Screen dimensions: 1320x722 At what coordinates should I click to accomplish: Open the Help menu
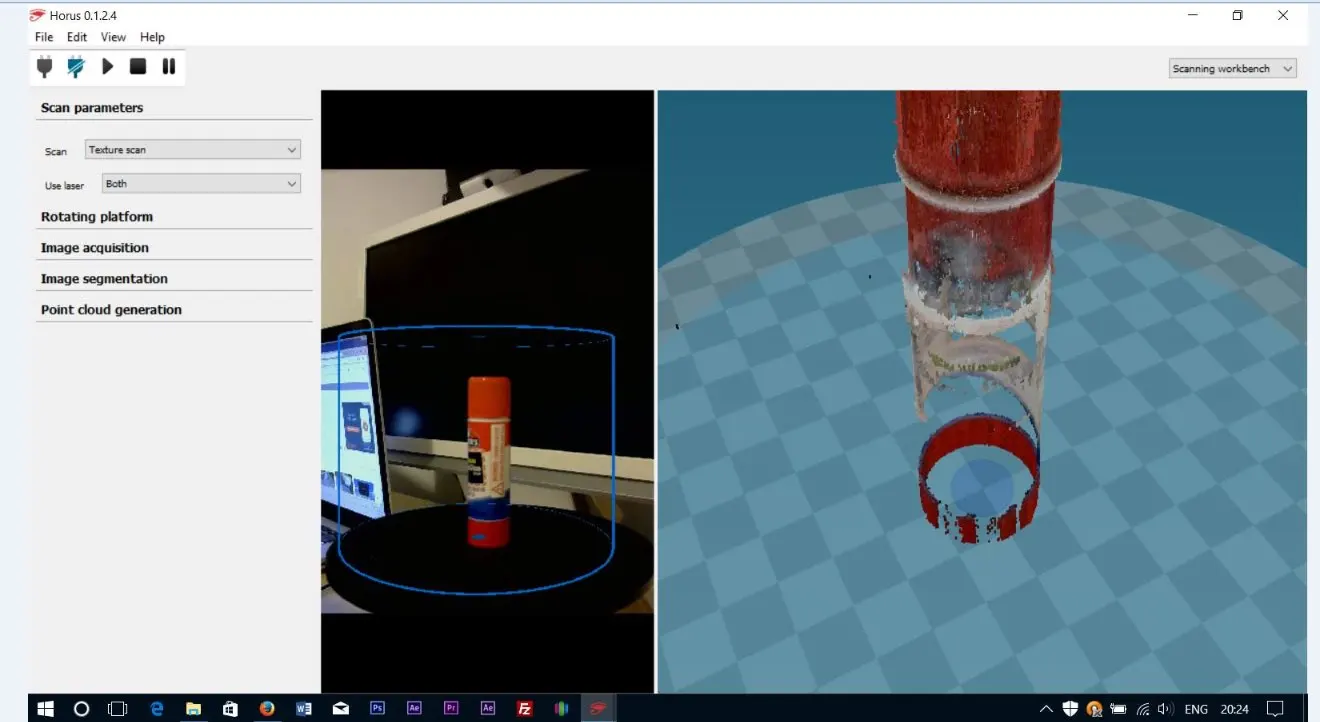(x=152, y=37)
